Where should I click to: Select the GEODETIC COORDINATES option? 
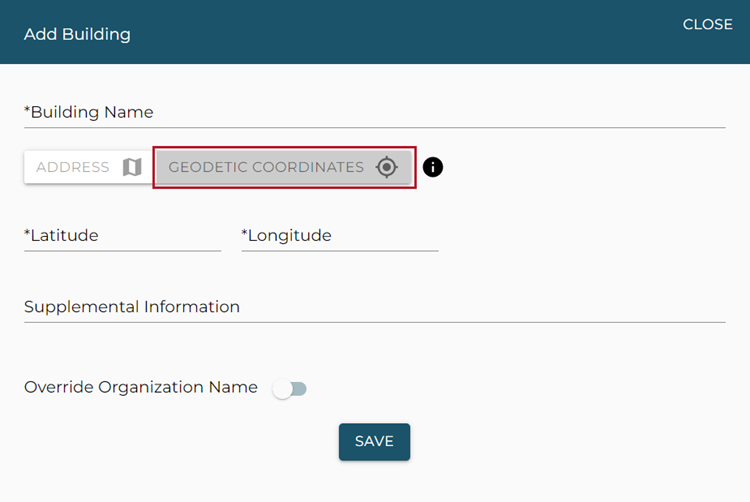(266, 167)
